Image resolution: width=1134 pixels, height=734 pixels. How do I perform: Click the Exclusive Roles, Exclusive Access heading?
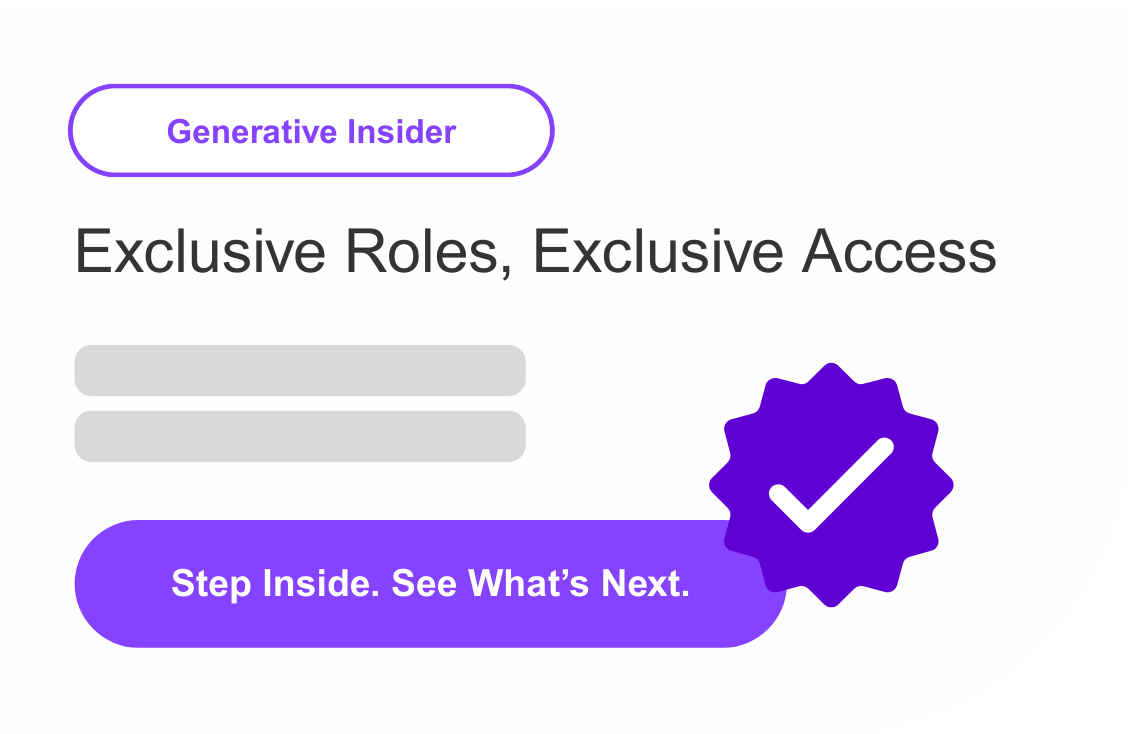pos(535,251)
